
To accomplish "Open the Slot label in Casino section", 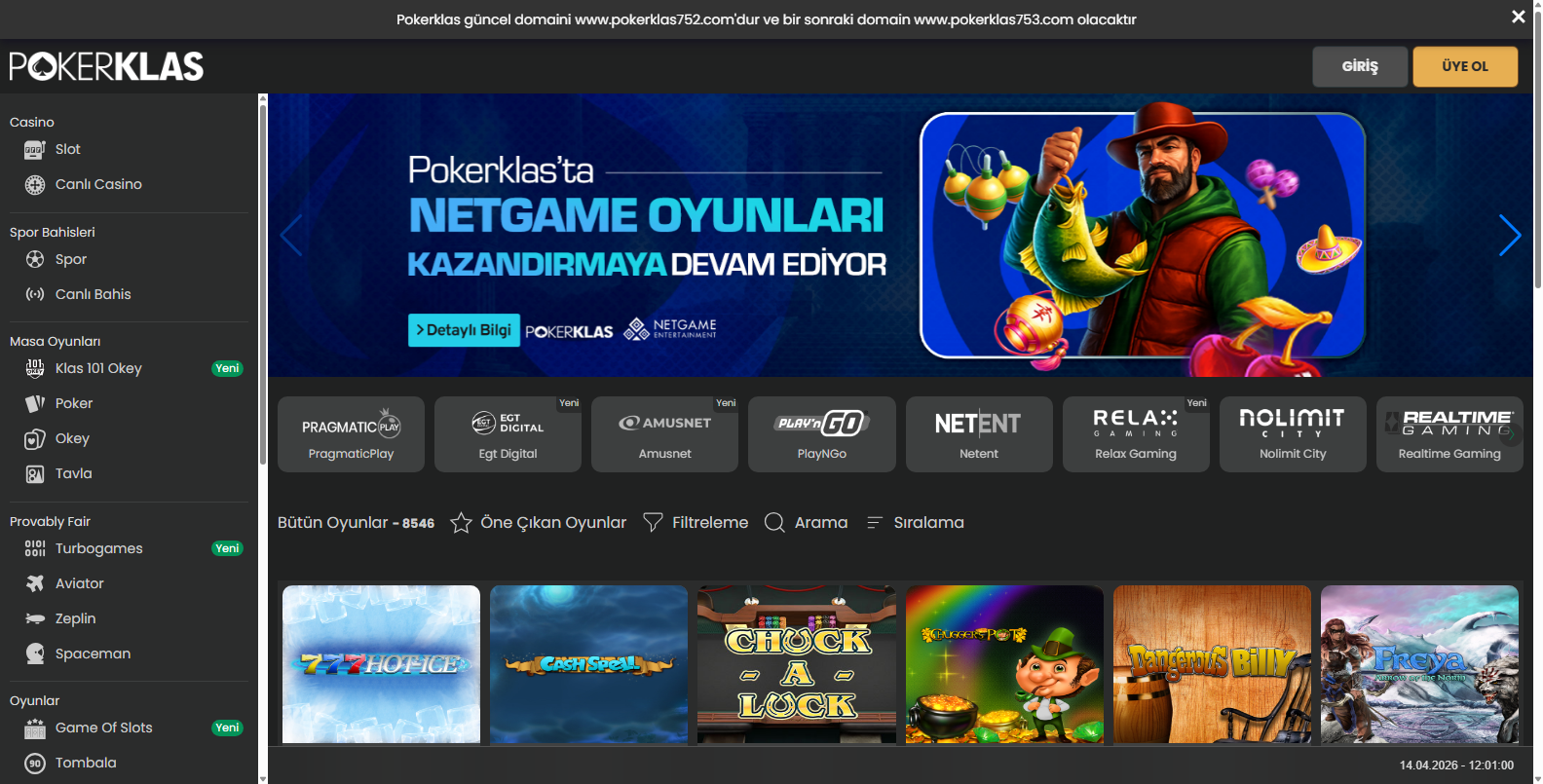I will (x=68, y=150).
